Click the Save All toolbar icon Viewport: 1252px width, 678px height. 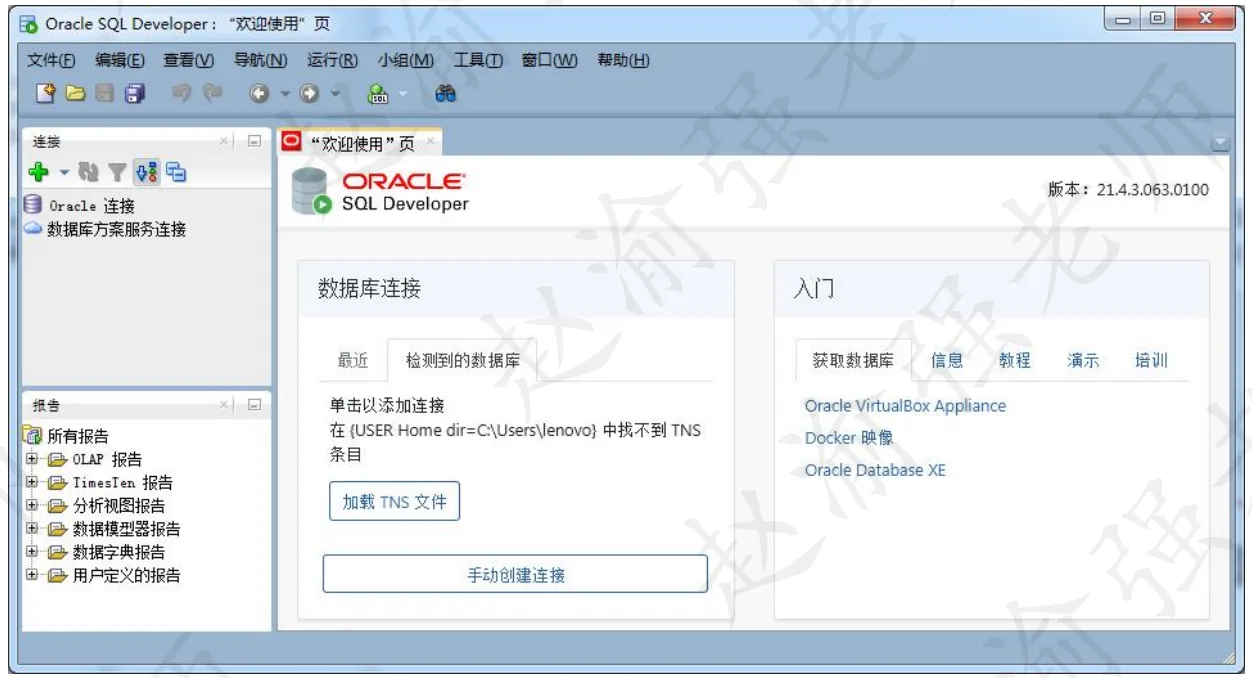(x=134, y=93)
